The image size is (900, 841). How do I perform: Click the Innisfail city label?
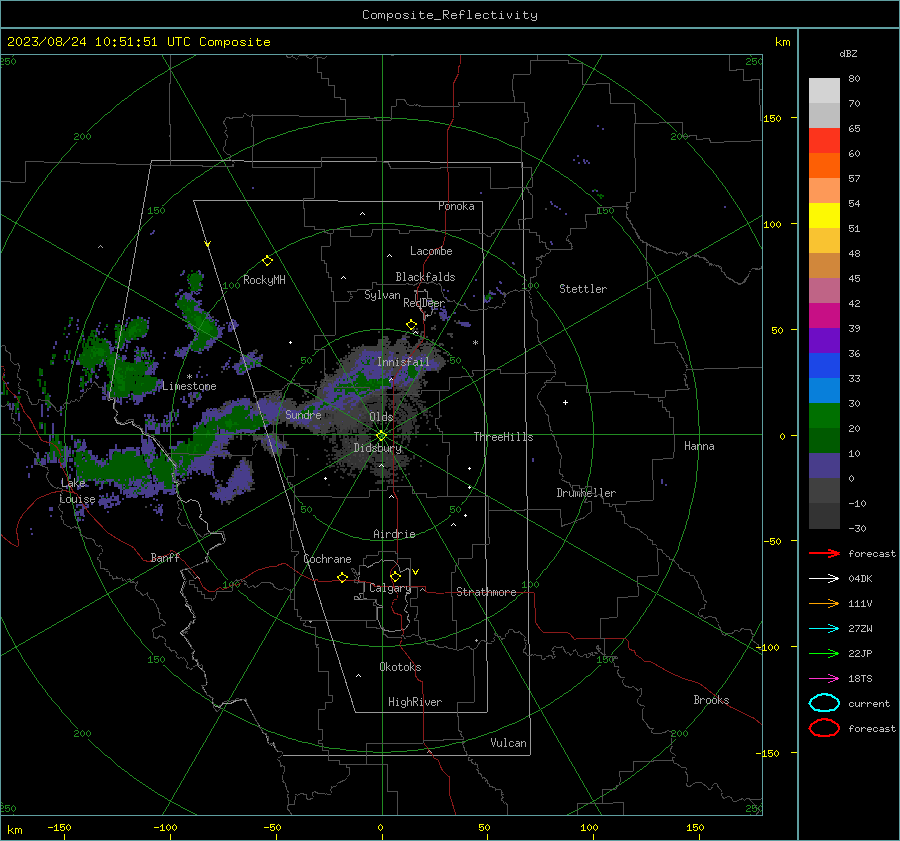[x=403, y=362]
